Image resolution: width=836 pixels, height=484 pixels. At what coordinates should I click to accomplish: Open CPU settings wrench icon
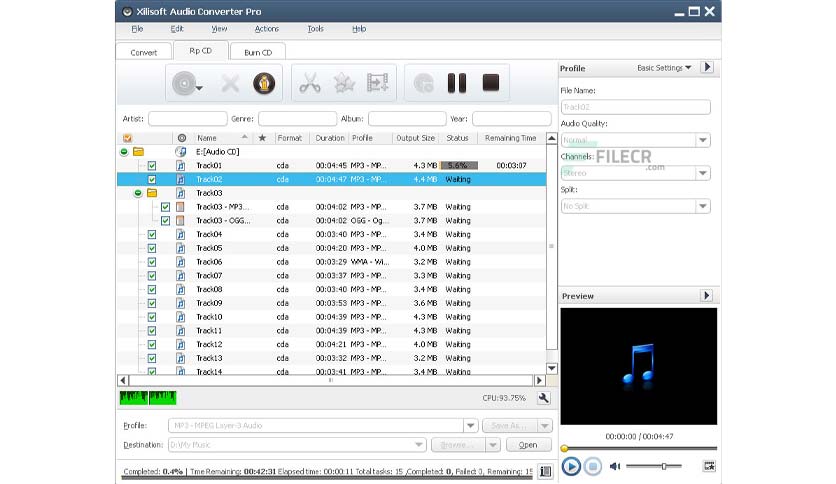(543, 398)
